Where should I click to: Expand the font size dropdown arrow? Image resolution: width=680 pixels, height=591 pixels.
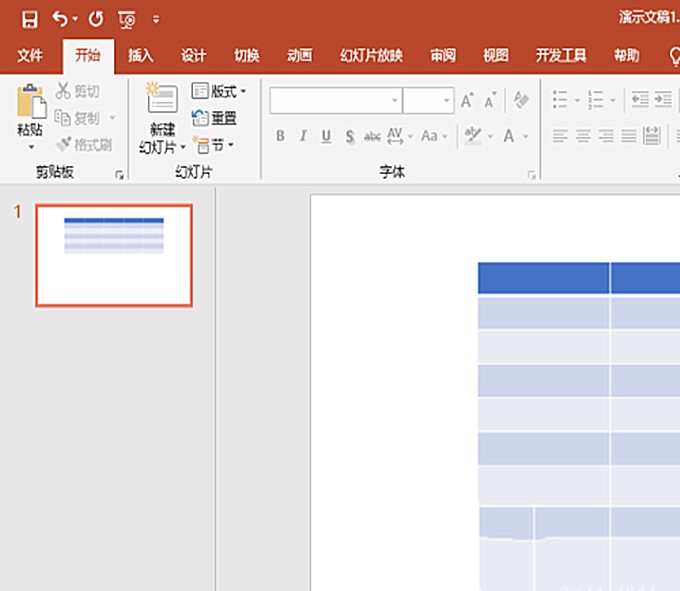[x=447, y=100]
